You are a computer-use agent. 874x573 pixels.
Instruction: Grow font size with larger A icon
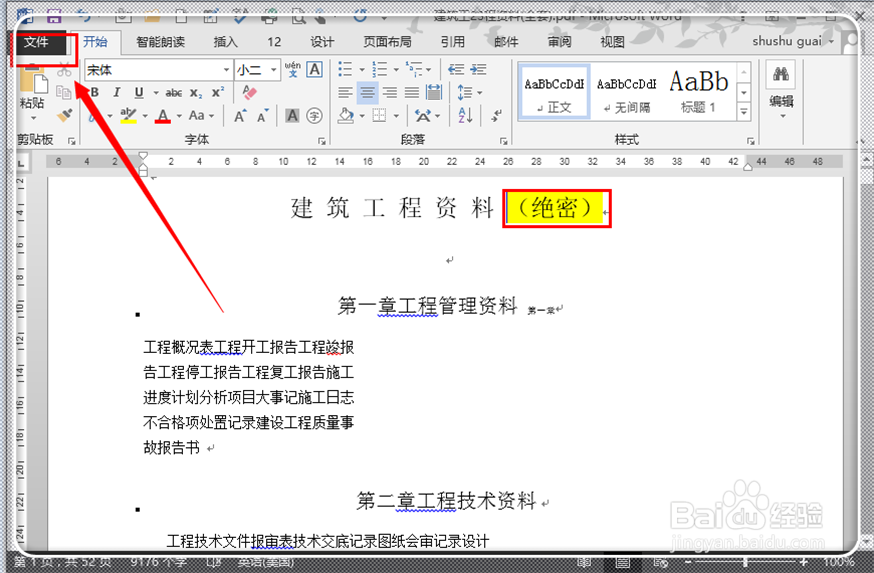tap(240, 116)
